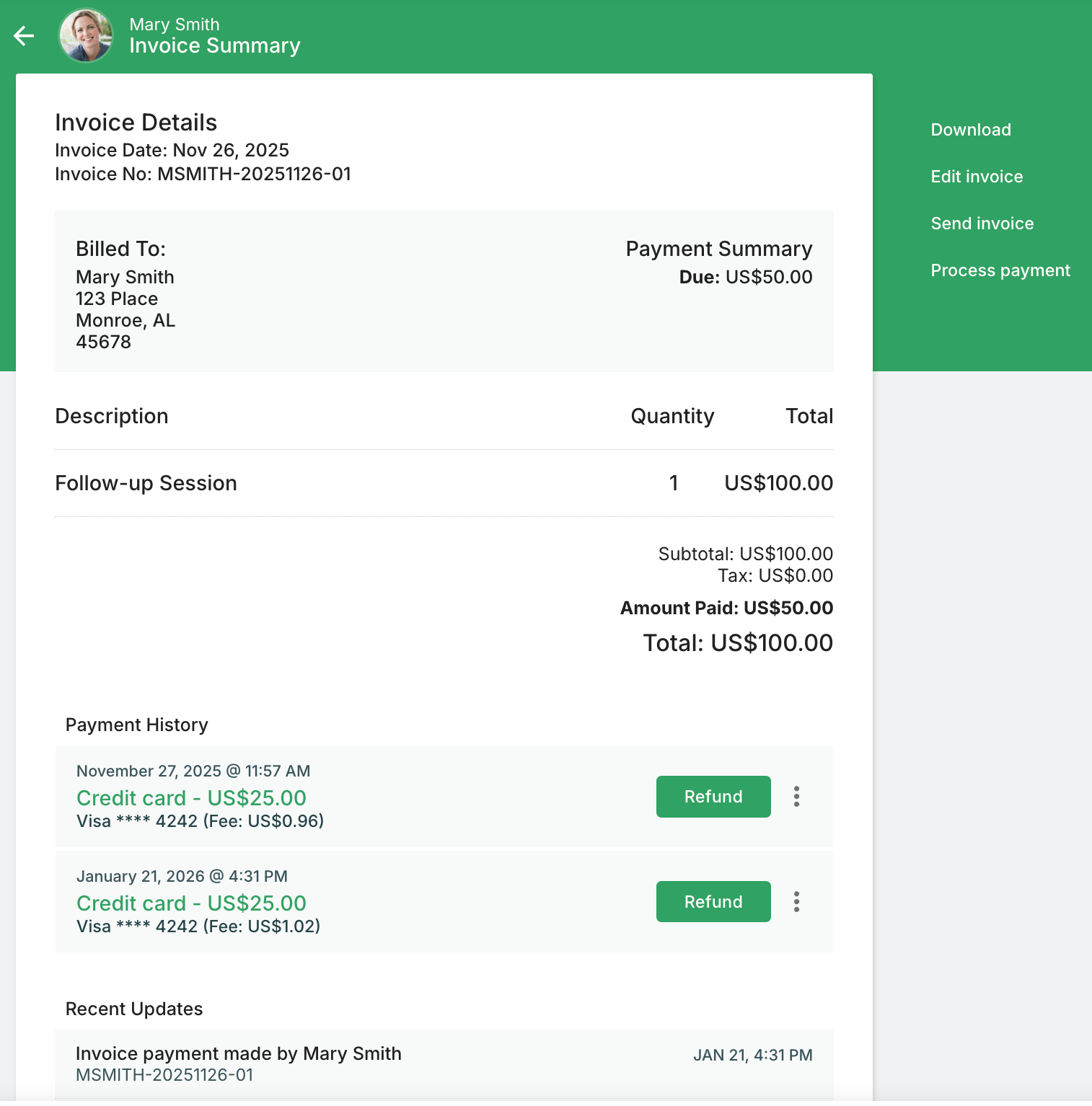The height and width of the screenshot is (1106, 1092).
Task: Click the Credit card amount with Fee US$0.96
Action: tap(191, 798)
